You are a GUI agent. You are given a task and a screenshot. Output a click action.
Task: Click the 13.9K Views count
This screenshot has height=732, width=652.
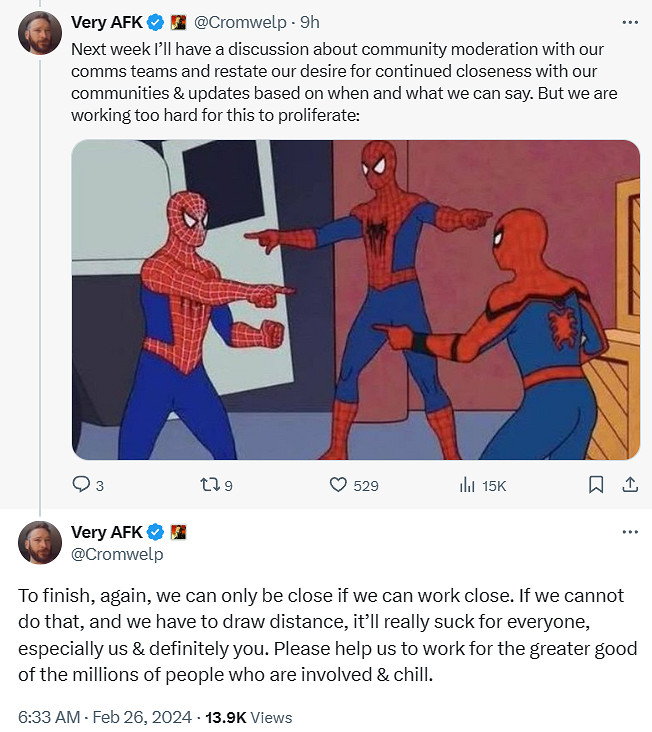coord(250,717)
